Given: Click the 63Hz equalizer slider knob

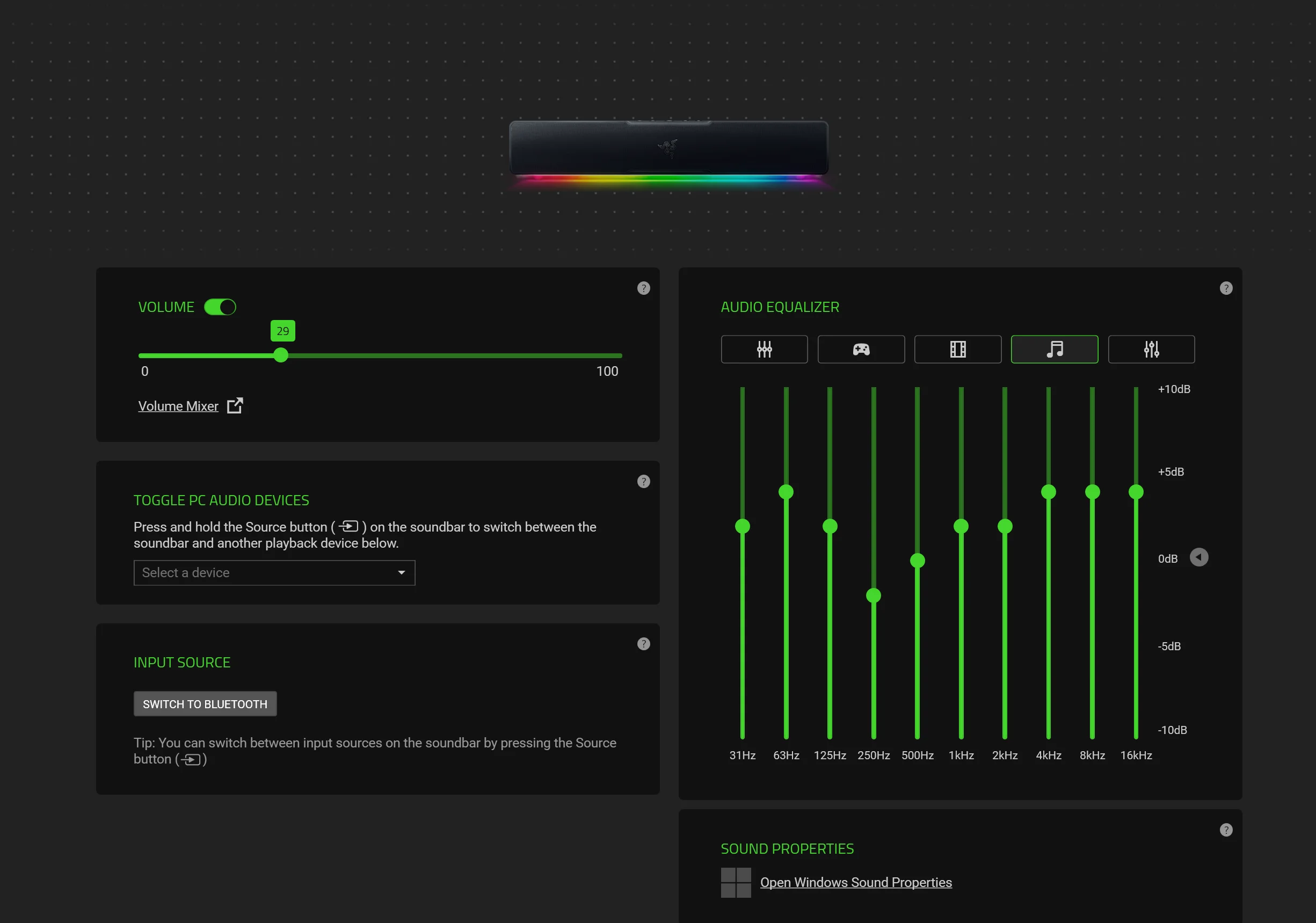Looking at the screenshot, I should click(x=786, y=492).
